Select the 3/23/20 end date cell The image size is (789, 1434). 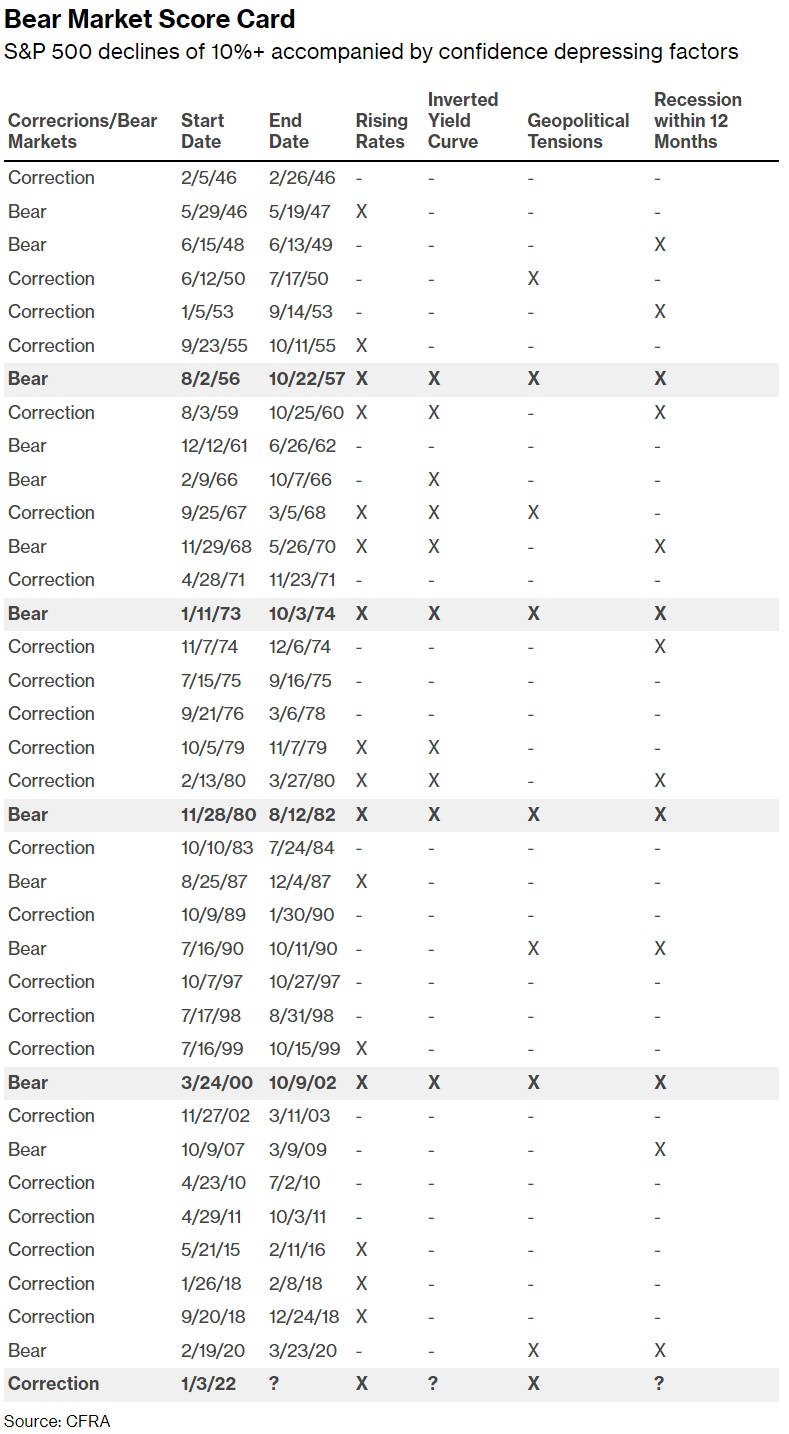coord(303,1351)
